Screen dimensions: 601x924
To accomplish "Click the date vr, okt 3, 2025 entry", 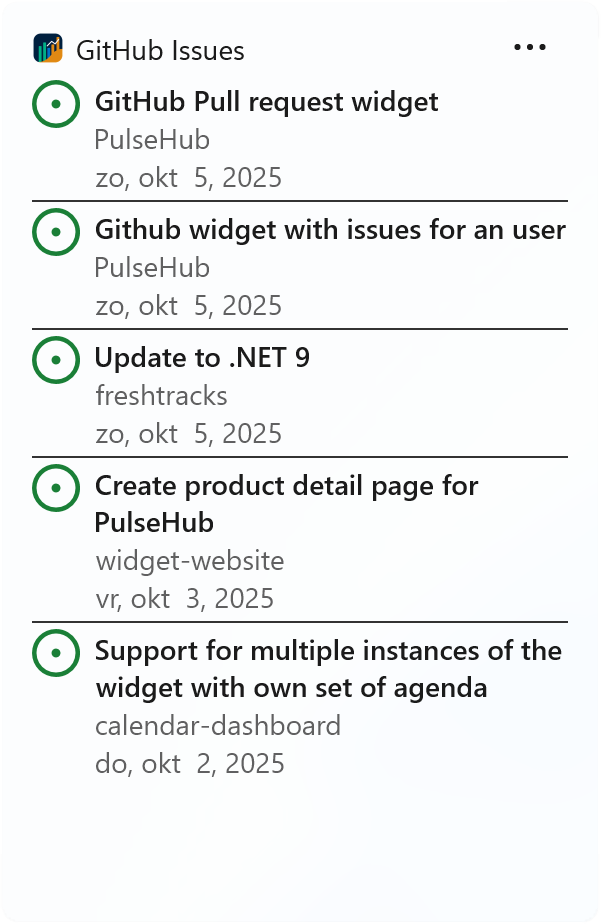I will (183, 599).
